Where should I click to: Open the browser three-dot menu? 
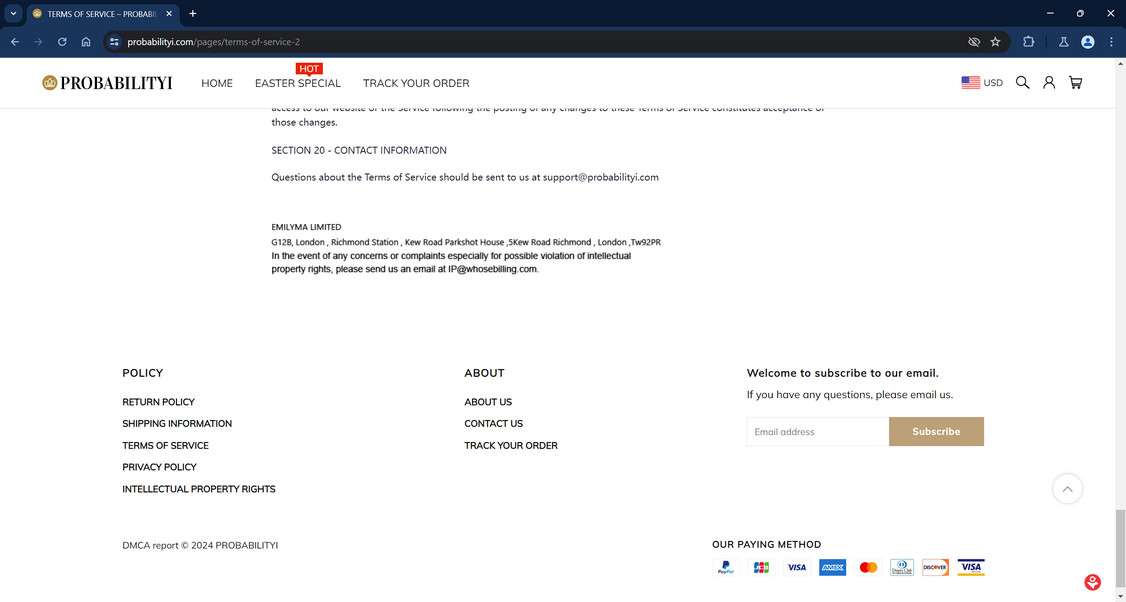tap(1111, 42)
